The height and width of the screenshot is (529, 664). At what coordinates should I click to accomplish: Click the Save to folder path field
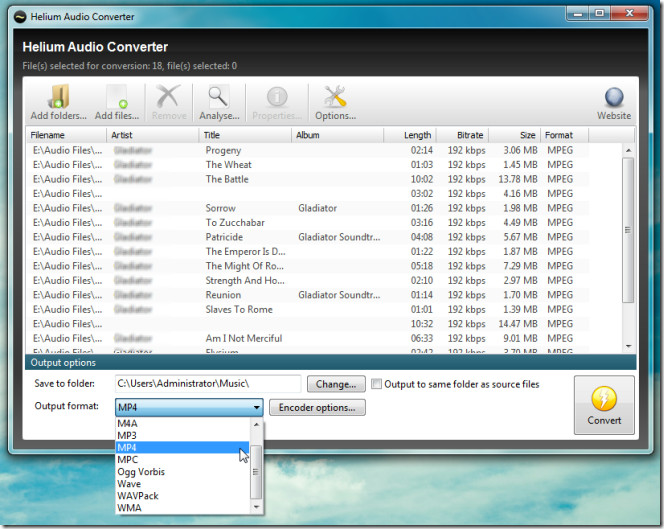coord(207,384)
